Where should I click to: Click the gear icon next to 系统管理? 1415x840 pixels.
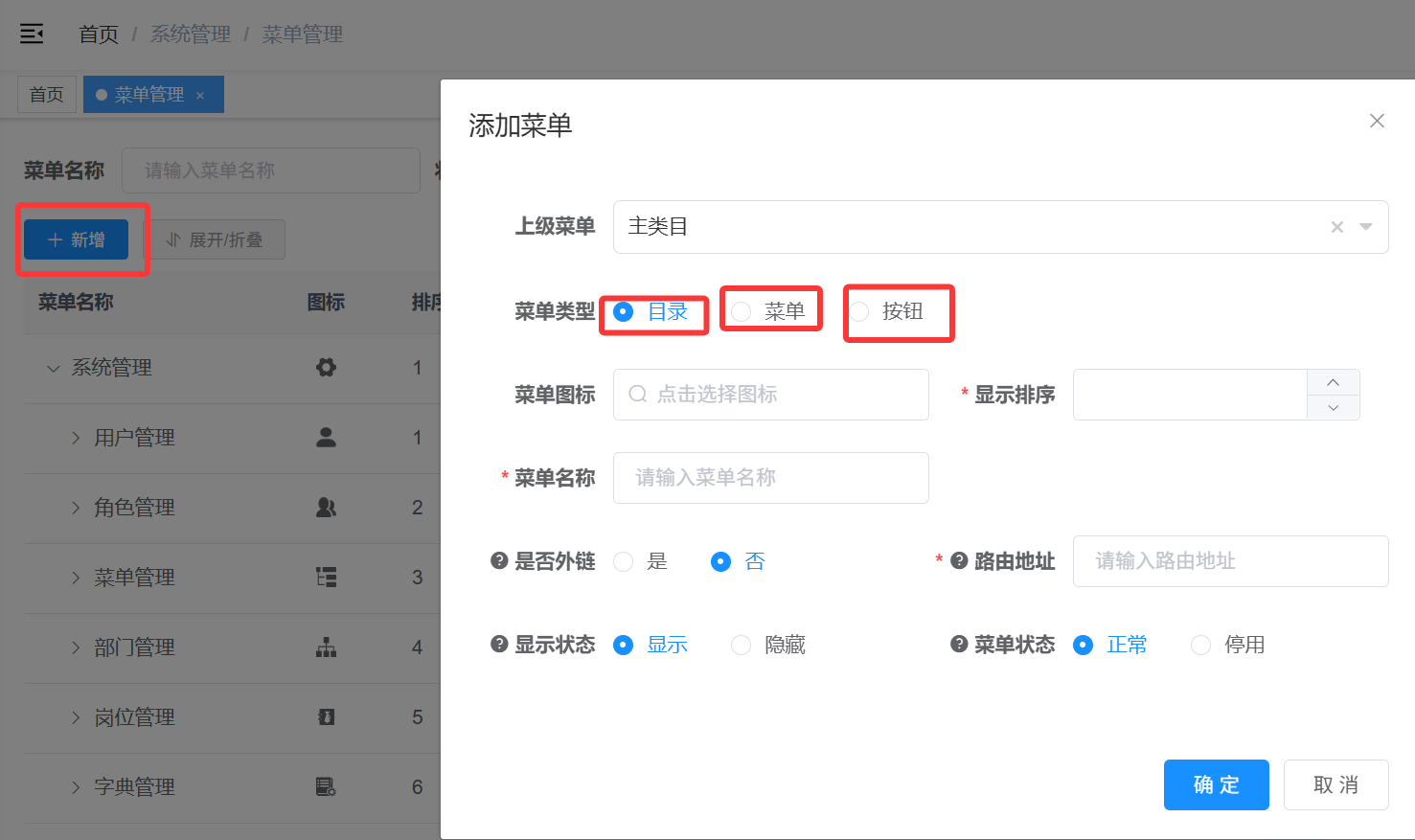(326, 368)
